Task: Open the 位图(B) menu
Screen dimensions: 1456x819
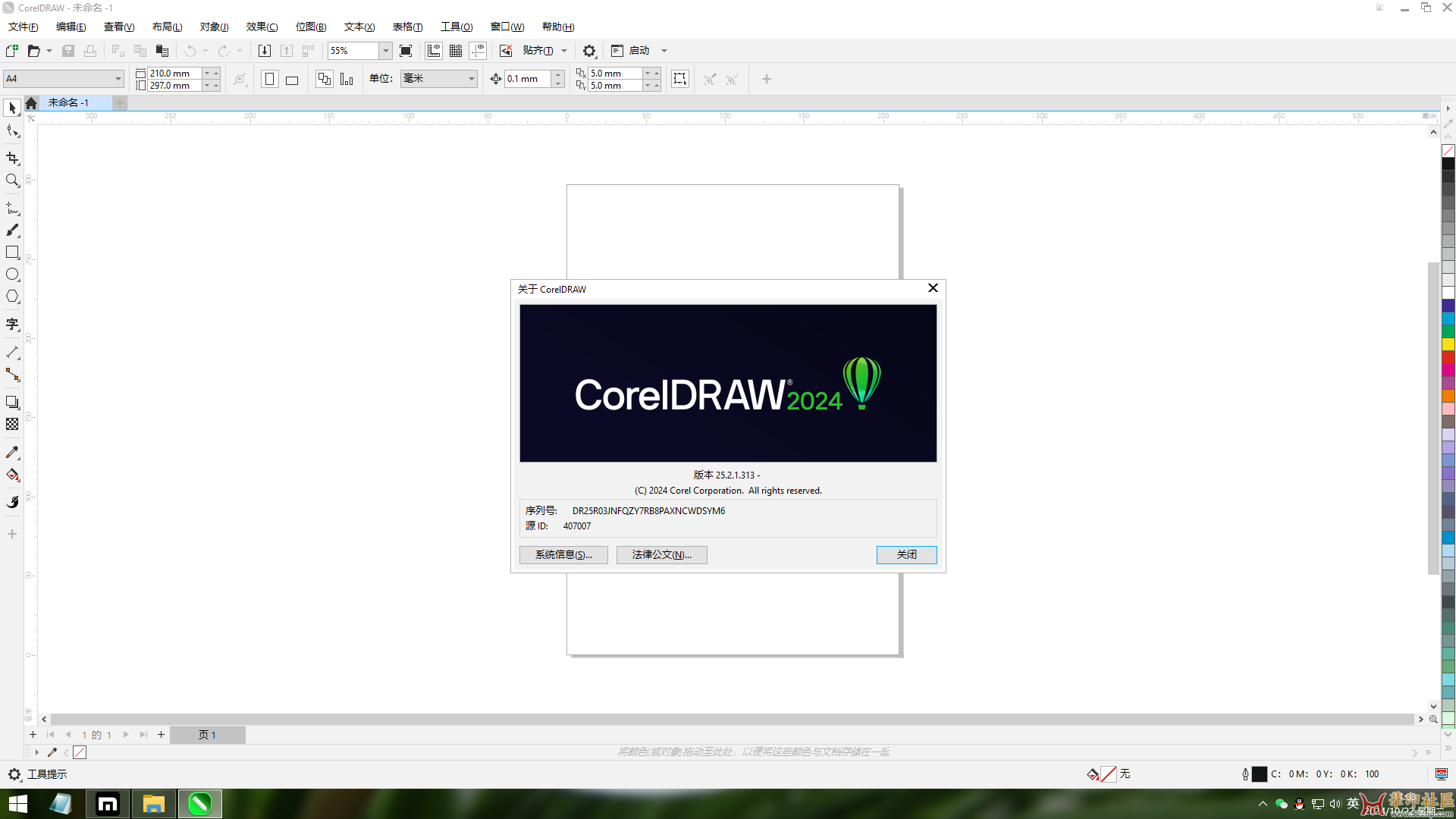Action: (311, 27)
